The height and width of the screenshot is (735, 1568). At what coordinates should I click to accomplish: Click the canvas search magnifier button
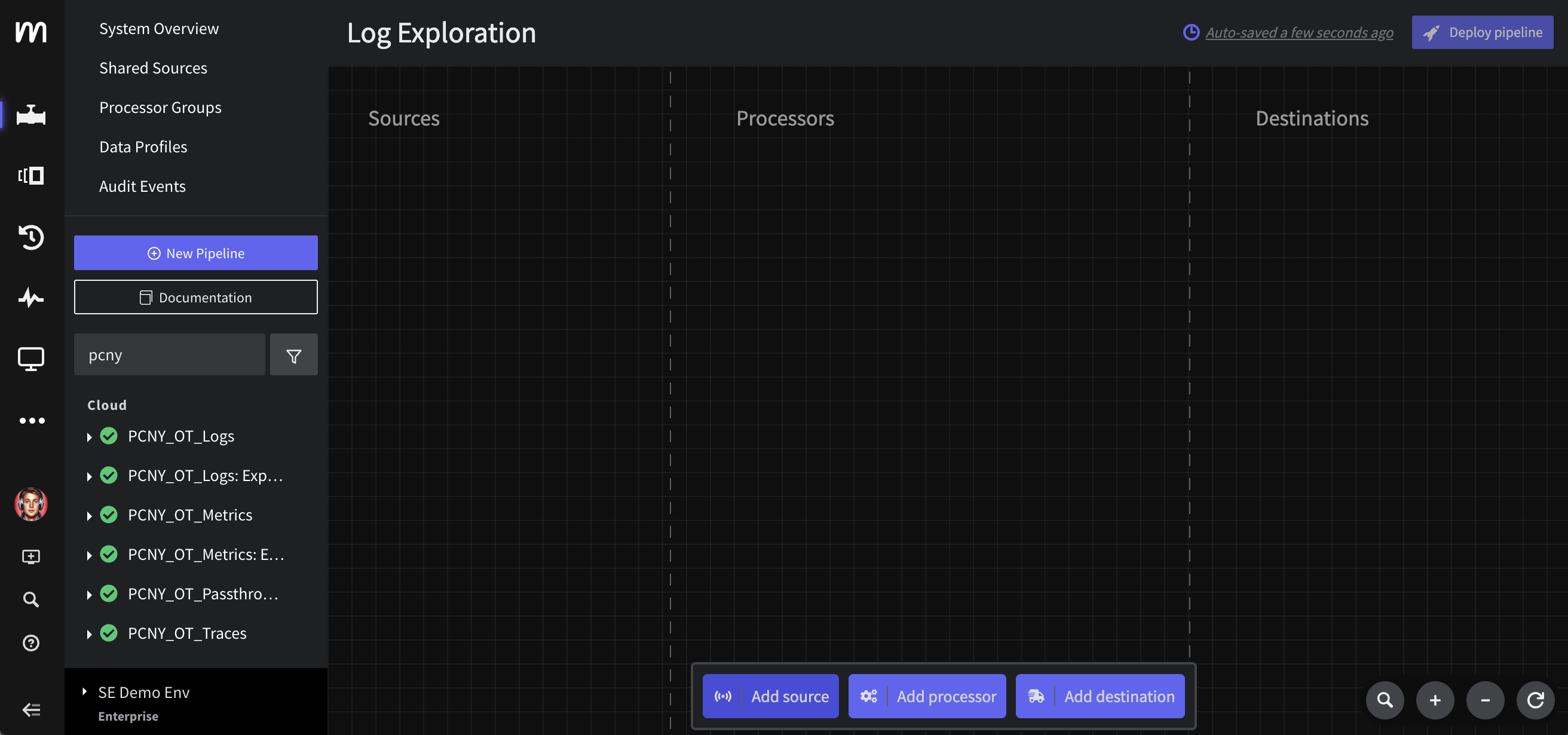(x=1385, y=700)
